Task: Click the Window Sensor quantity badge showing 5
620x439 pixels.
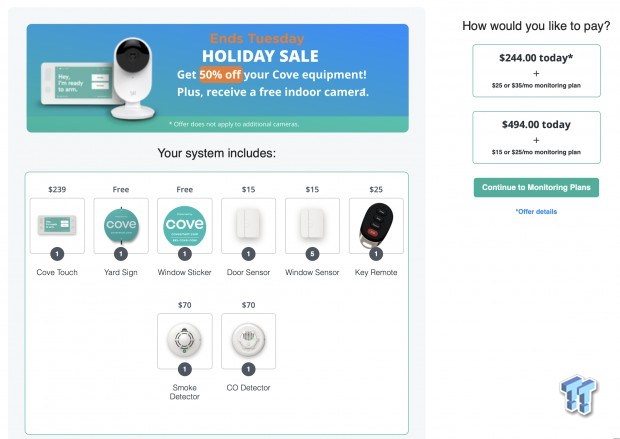Action: [x=312, y=254]
